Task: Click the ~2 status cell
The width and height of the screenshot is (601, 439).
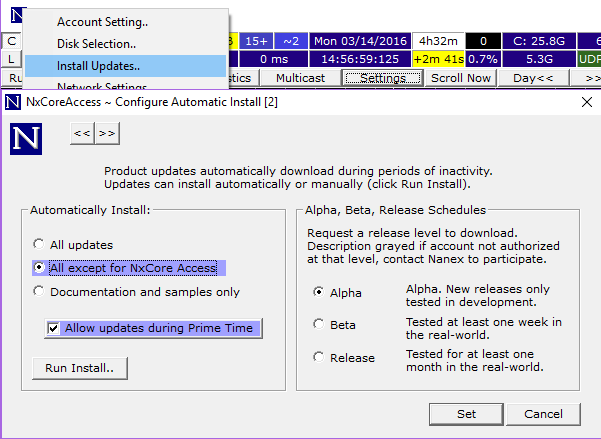Action: (x=291, y=41)
